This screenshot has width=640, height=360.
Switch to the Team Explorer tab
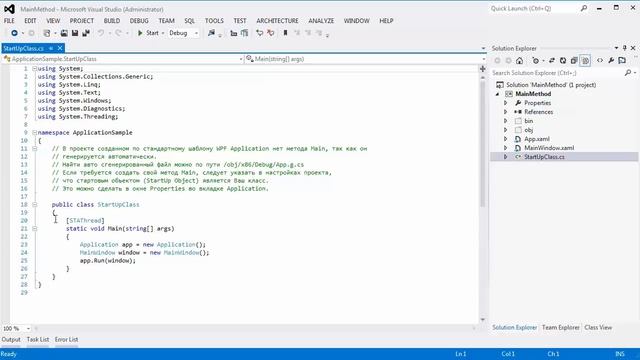pyautogui.click(x=560, y=328)
